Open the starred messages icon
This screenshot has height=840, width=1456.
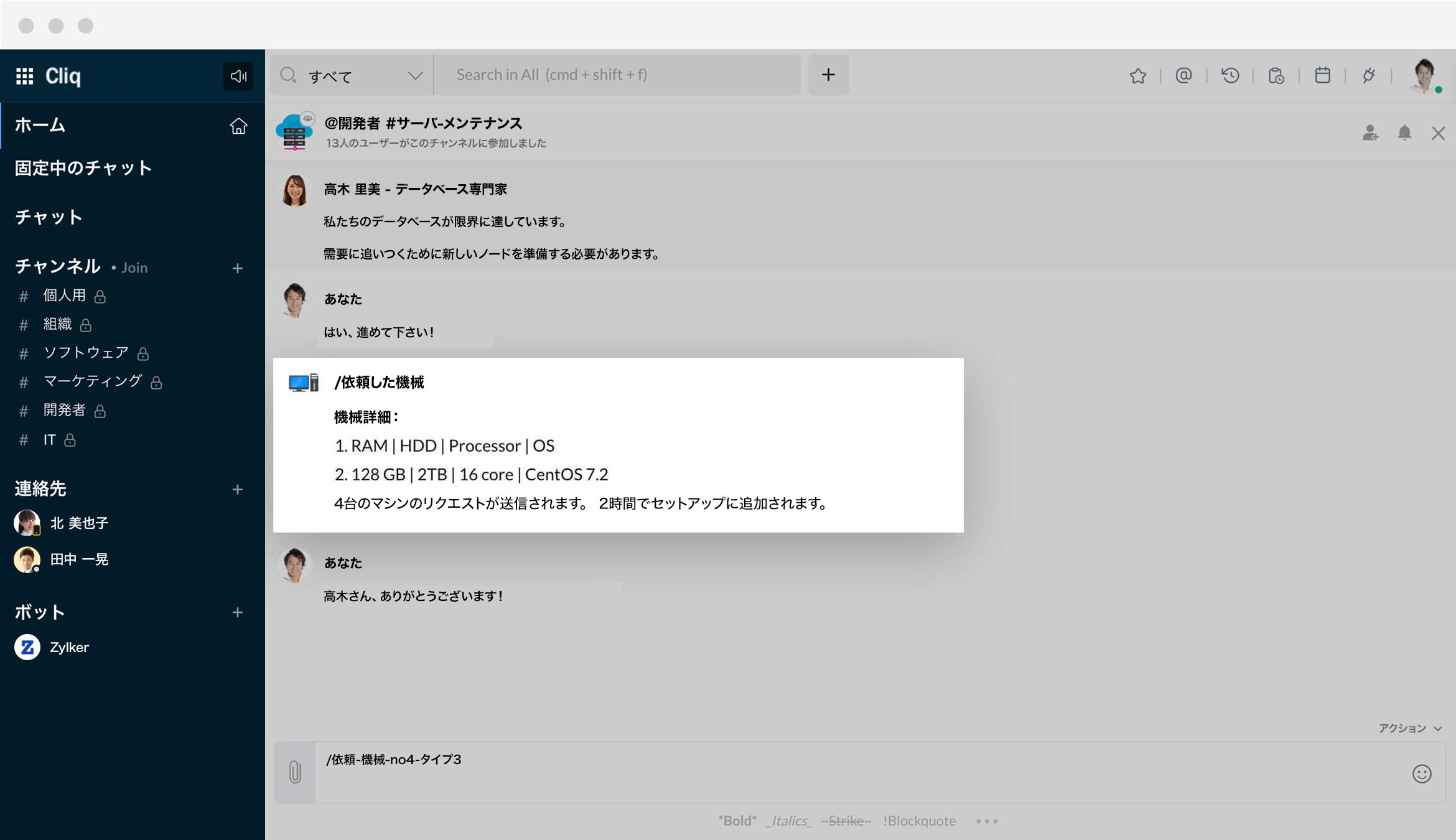click(1137, 76)
